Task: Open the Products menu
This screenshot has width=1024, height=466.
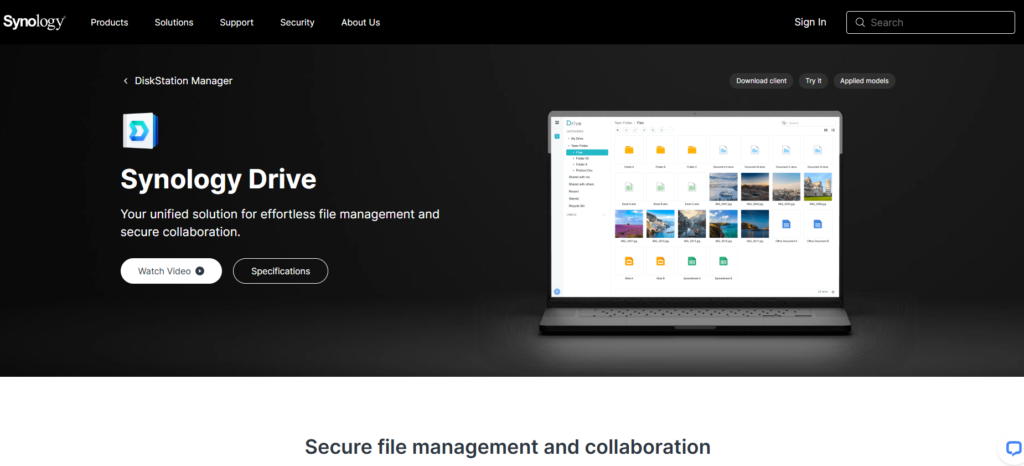Action: (109, 22)
